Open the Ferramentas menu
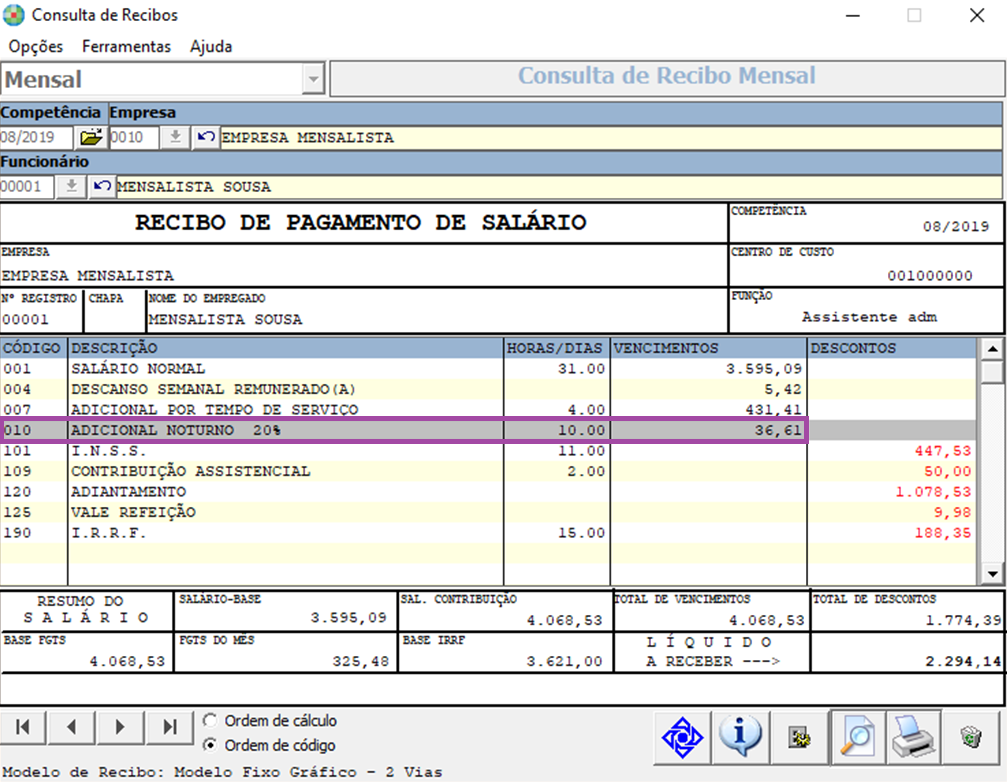This screenshot has height=782, width=1007. (x=127, y=46)
